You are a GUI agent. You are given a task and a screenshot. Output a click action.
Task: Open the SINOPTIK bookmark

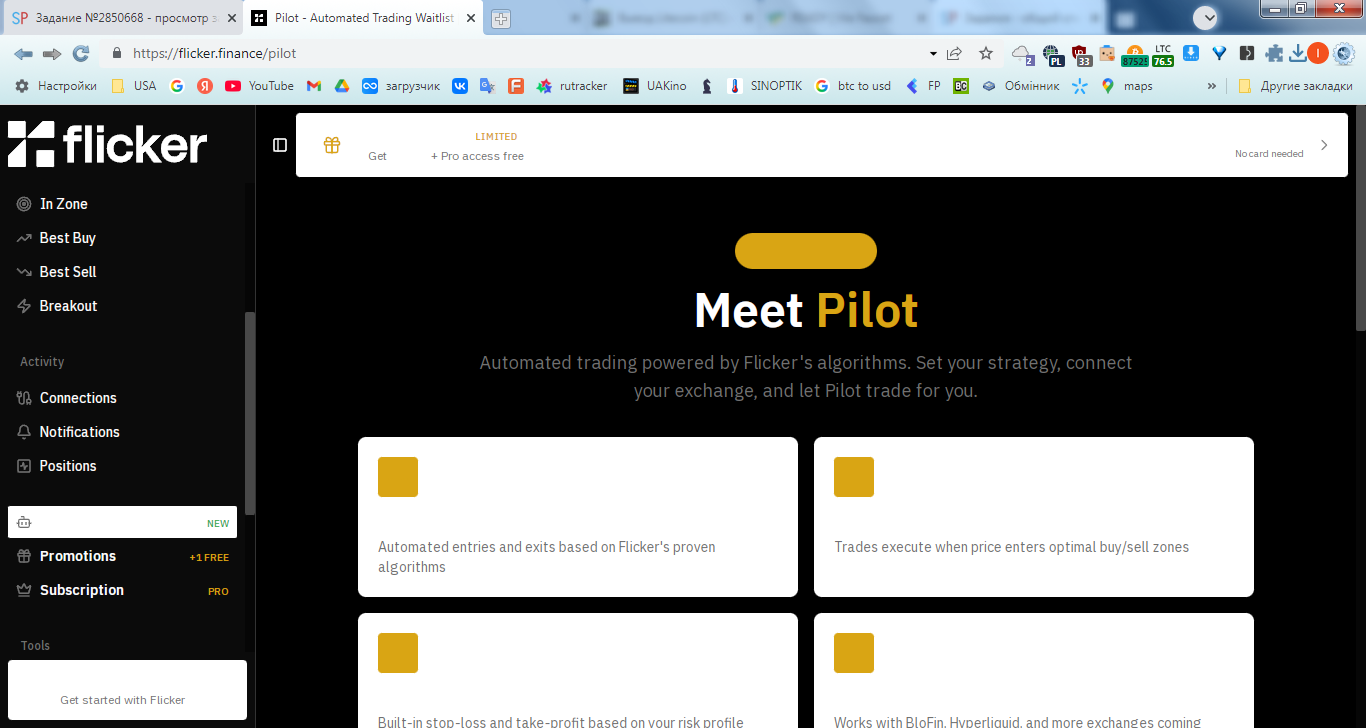[x=764, y=86]
